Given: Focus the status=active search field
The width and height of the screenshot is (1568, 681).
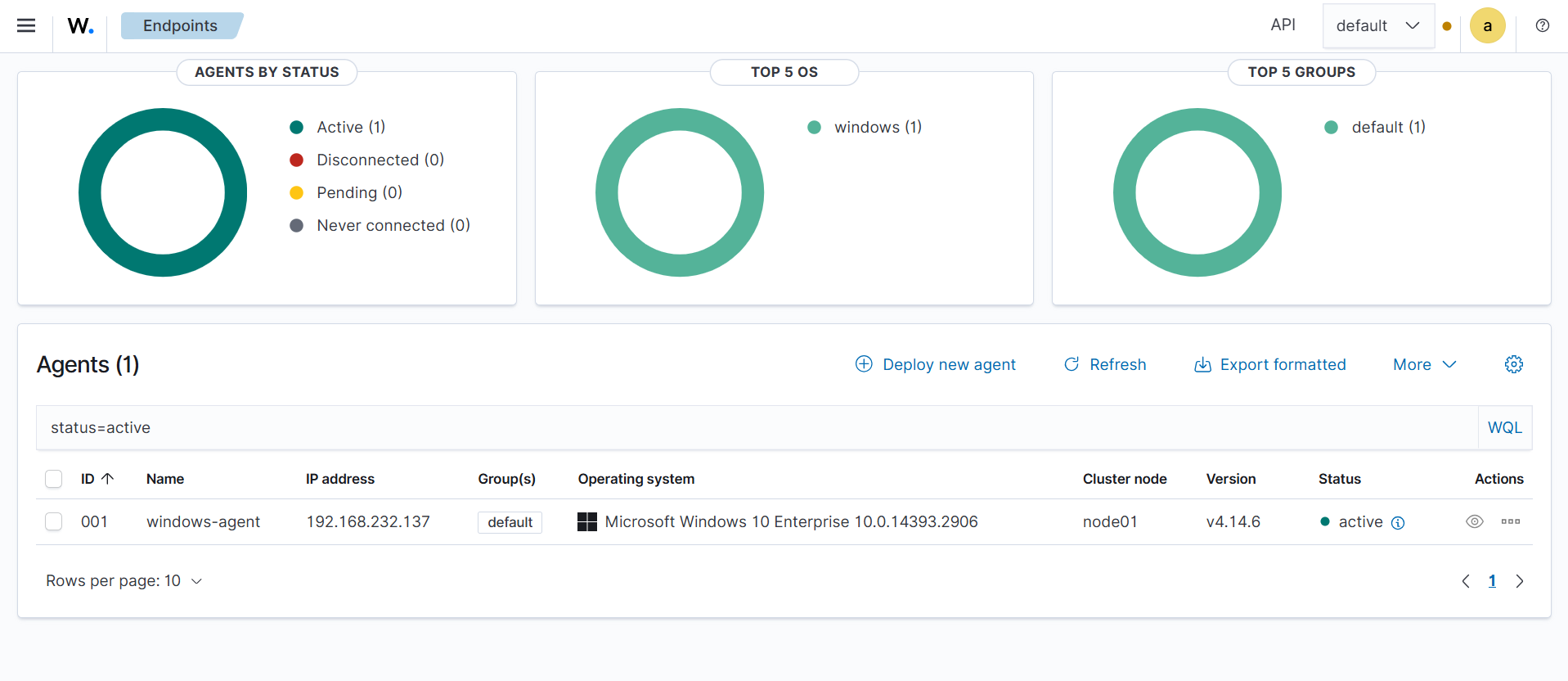Looking at the screenshot, I should pos(757,427).
